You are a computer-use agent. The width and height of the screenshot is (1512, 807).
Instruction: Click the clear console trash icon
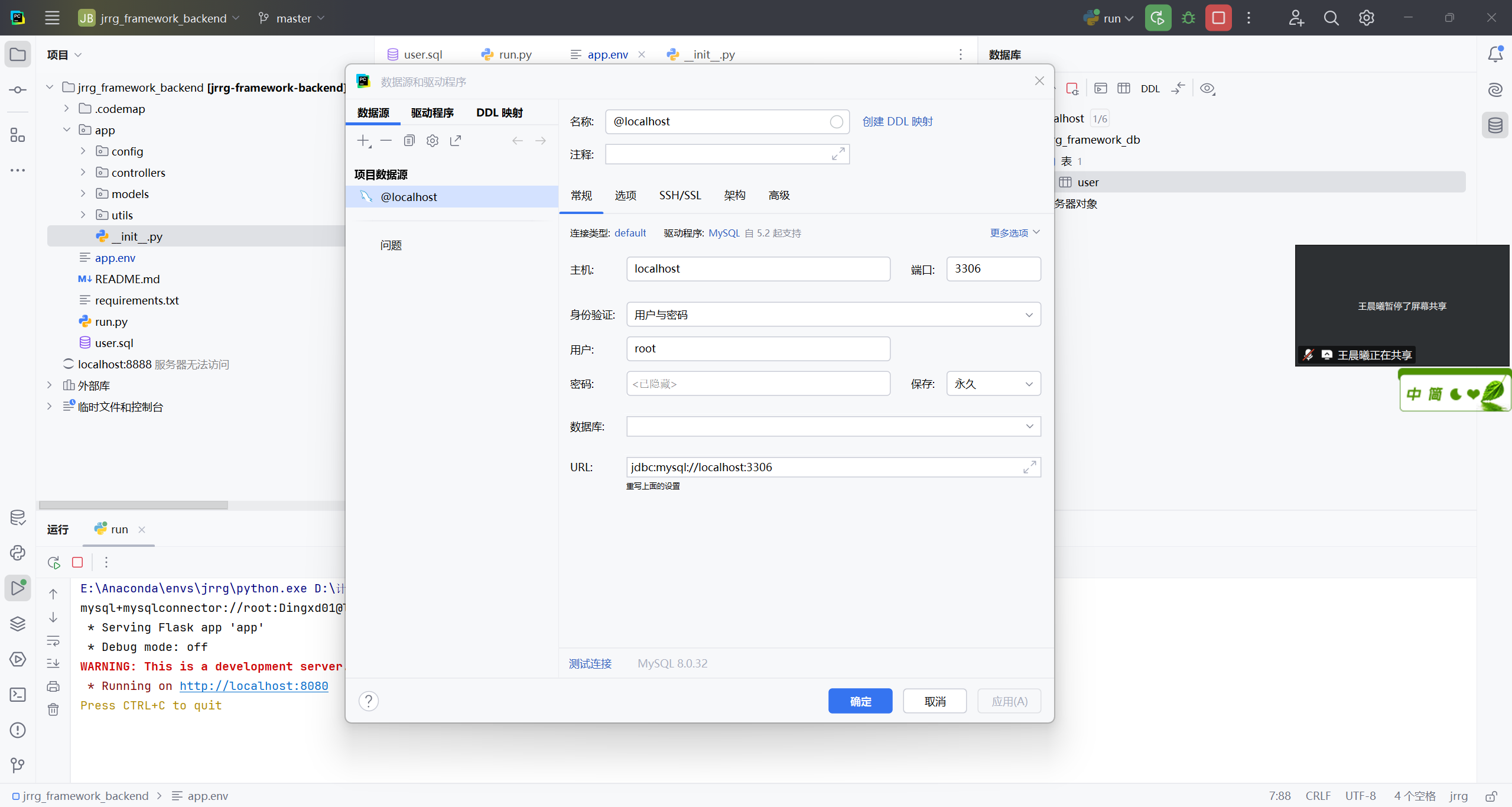53,709
